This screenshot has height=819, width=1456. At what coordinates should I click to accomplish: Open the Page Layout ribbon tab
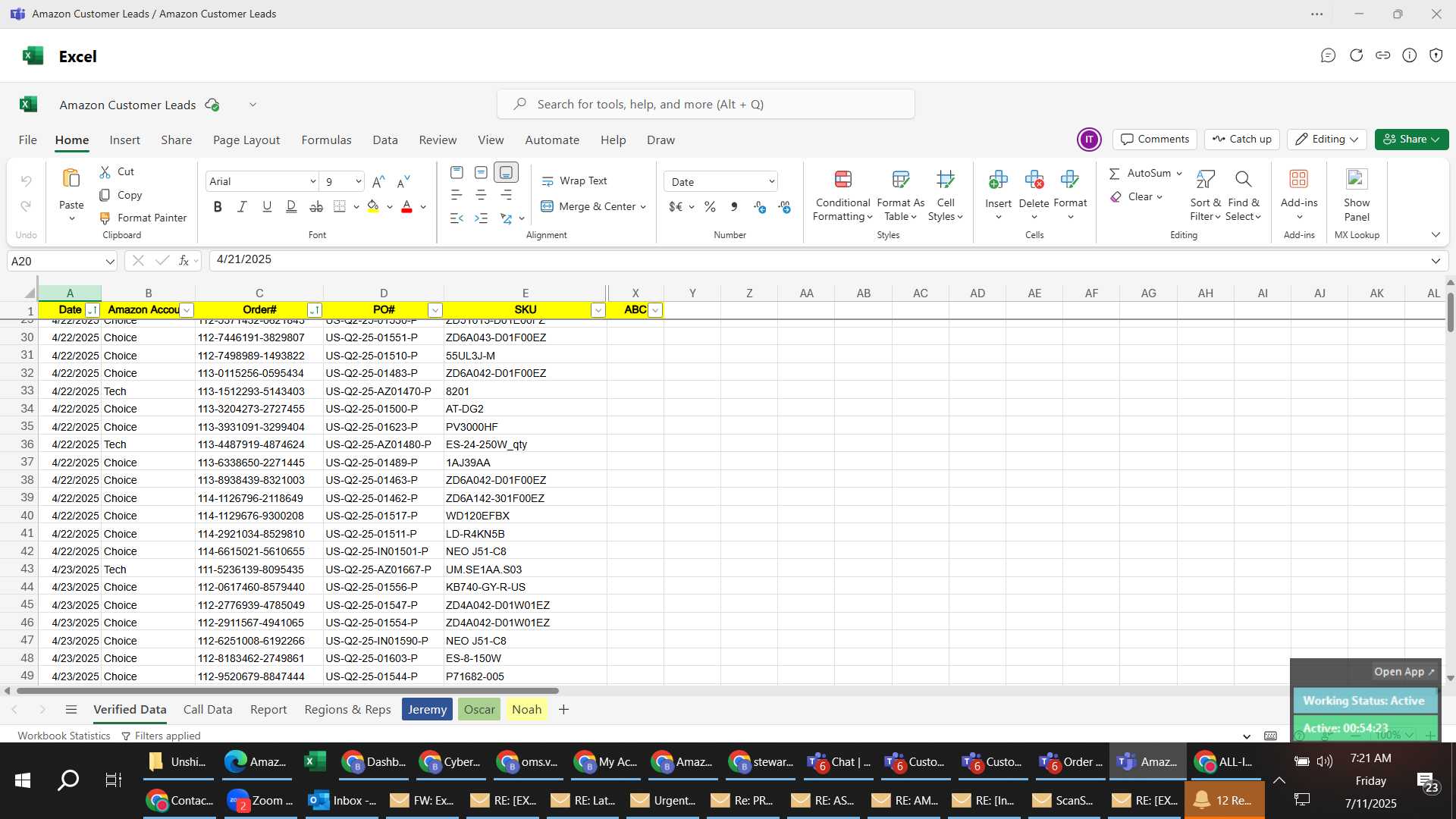246,140
